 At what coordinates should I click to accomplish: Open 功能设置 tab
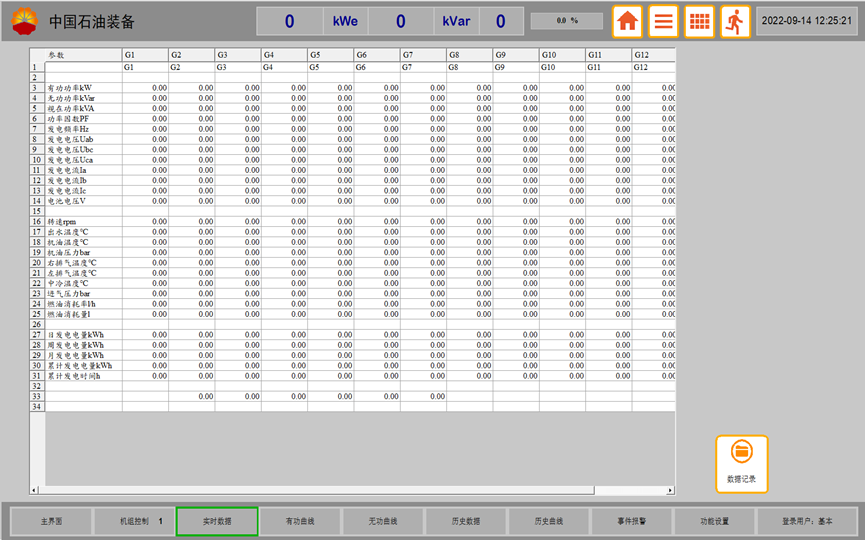click(x=714, y=521)
